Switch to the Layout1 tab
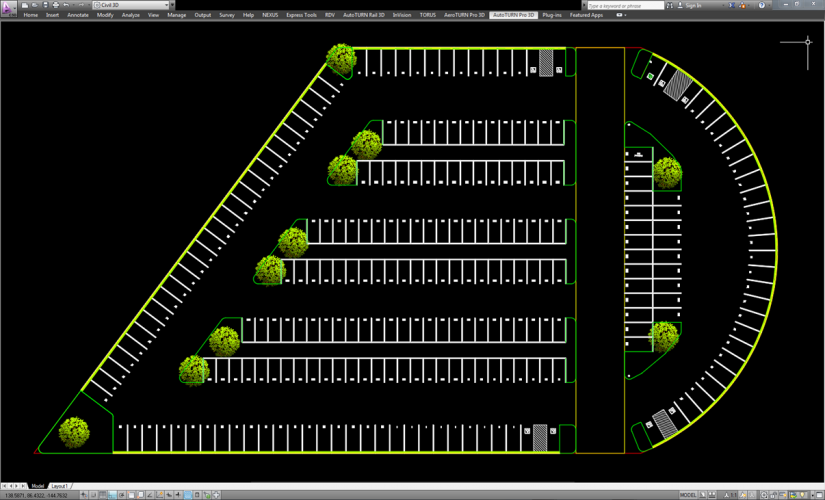Screen dimensions: 825x500 point(59,486)
